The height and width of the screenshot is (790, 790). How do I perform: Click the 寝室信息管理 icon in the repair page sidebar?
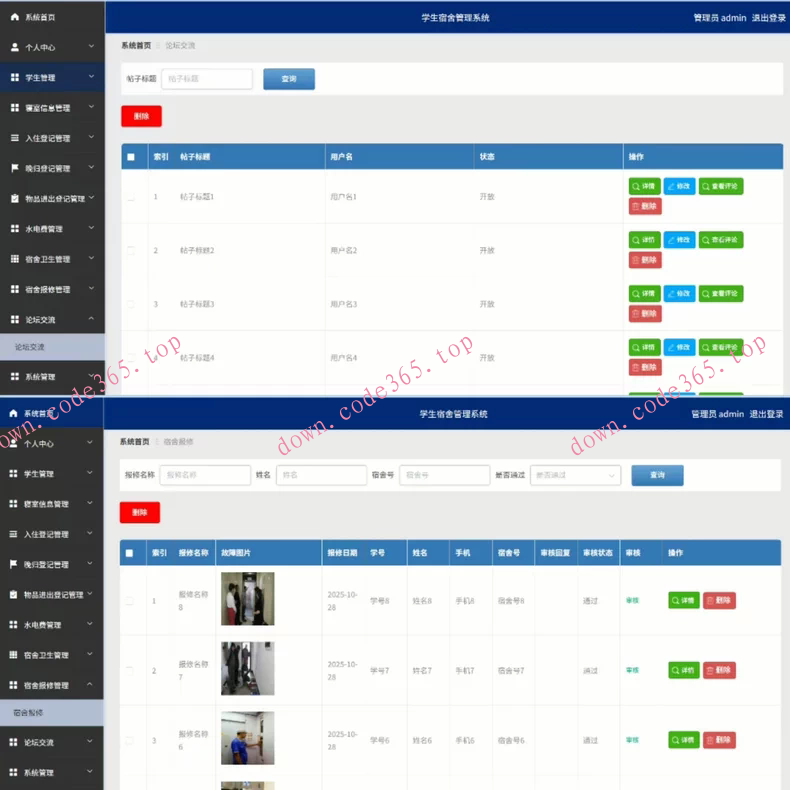coord(13,504)
